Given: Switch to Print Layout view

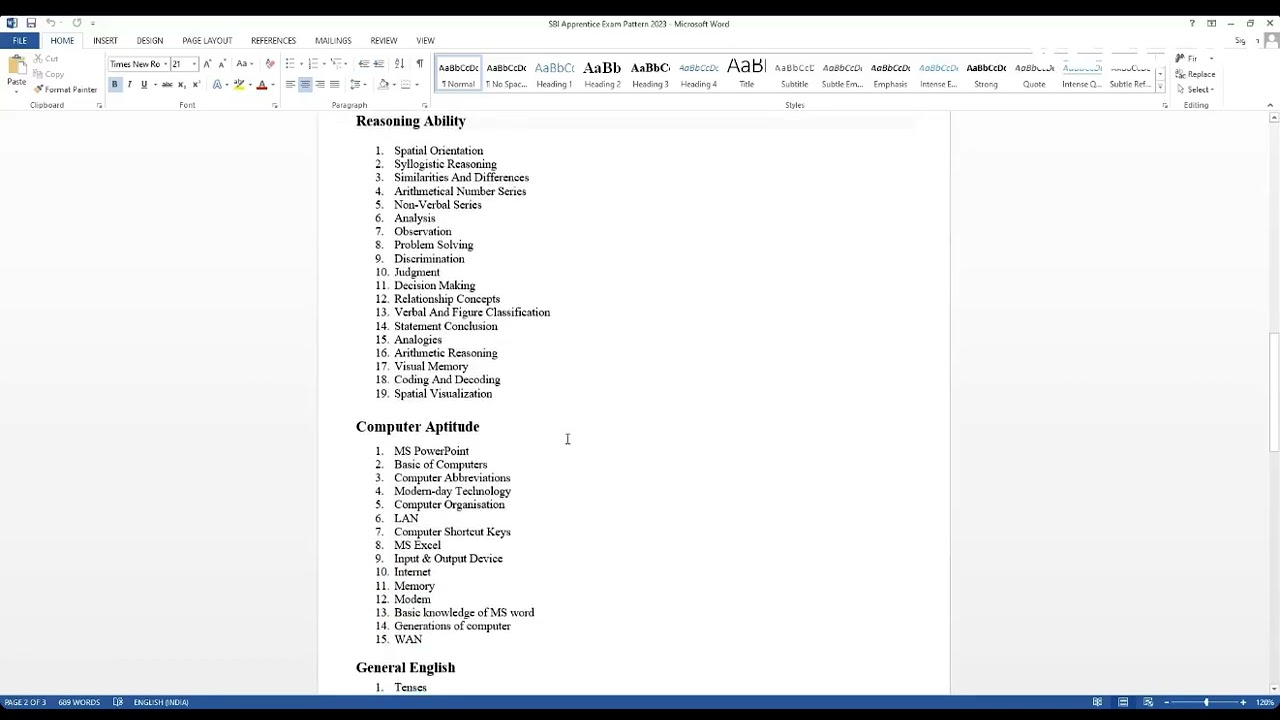Looking at the screenshot, I should (x=1123, y=702).
